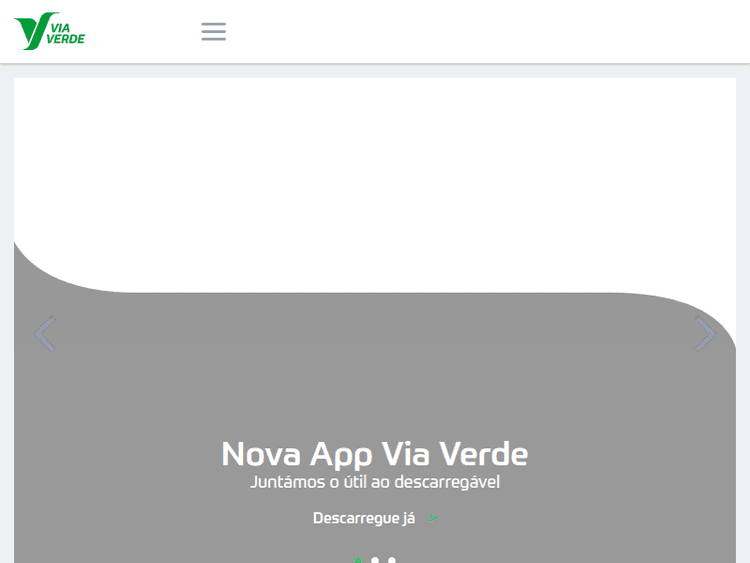Image resolution: width=750 pixels, height=563 pixels.
Task: Advance to next carousel slide
Action: pyautogui.click(x=705, y=333)
